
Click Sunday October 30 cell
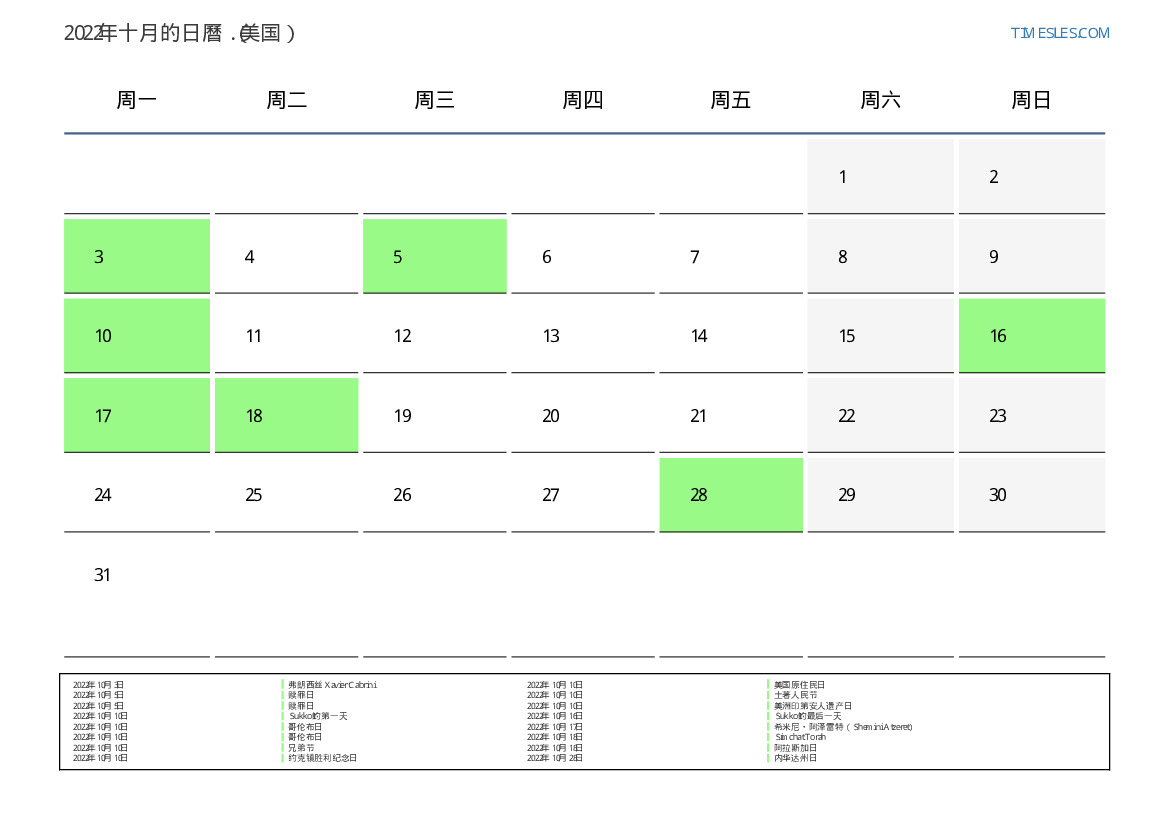tap(1031, 495)
